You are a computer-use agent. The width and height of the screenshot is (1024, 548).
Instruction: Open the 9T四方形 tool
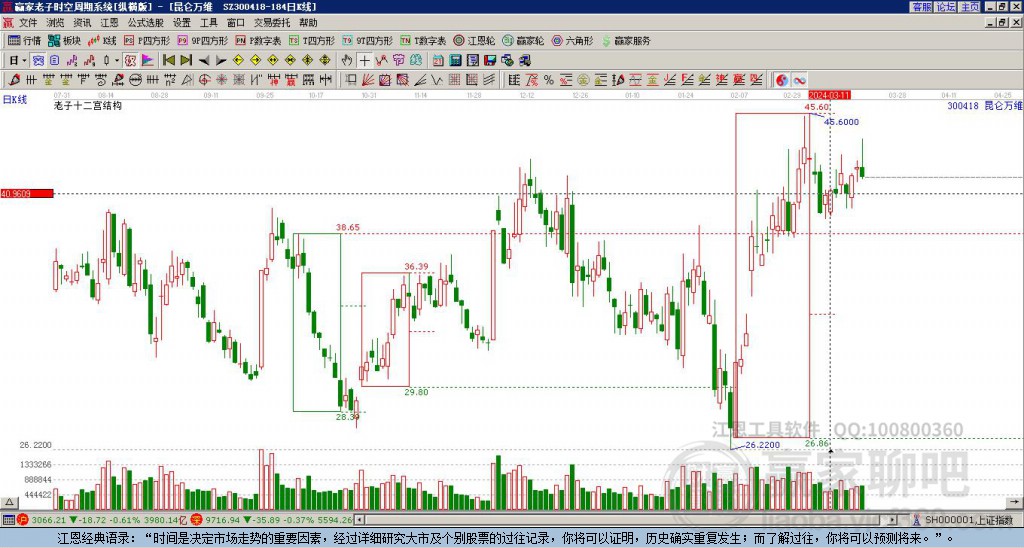coord(367,40)
